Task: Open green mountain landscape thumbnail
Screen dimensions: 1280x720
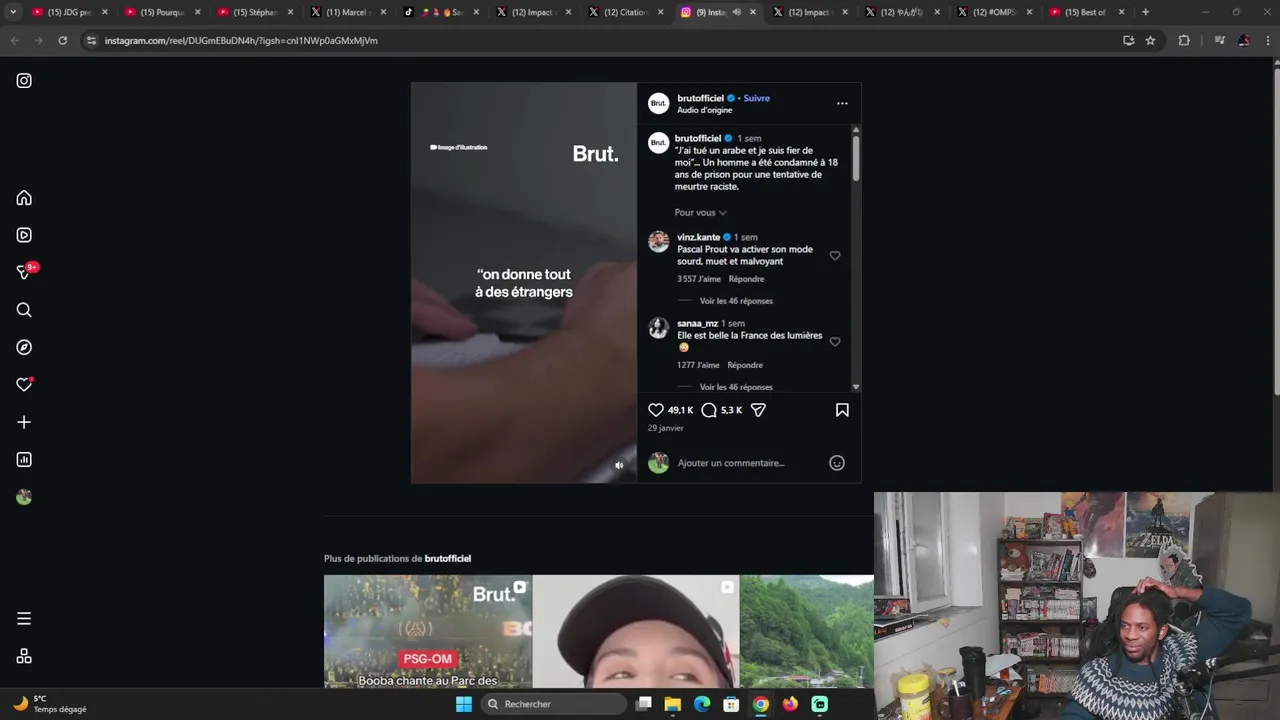Action: [x=807, y=631]
